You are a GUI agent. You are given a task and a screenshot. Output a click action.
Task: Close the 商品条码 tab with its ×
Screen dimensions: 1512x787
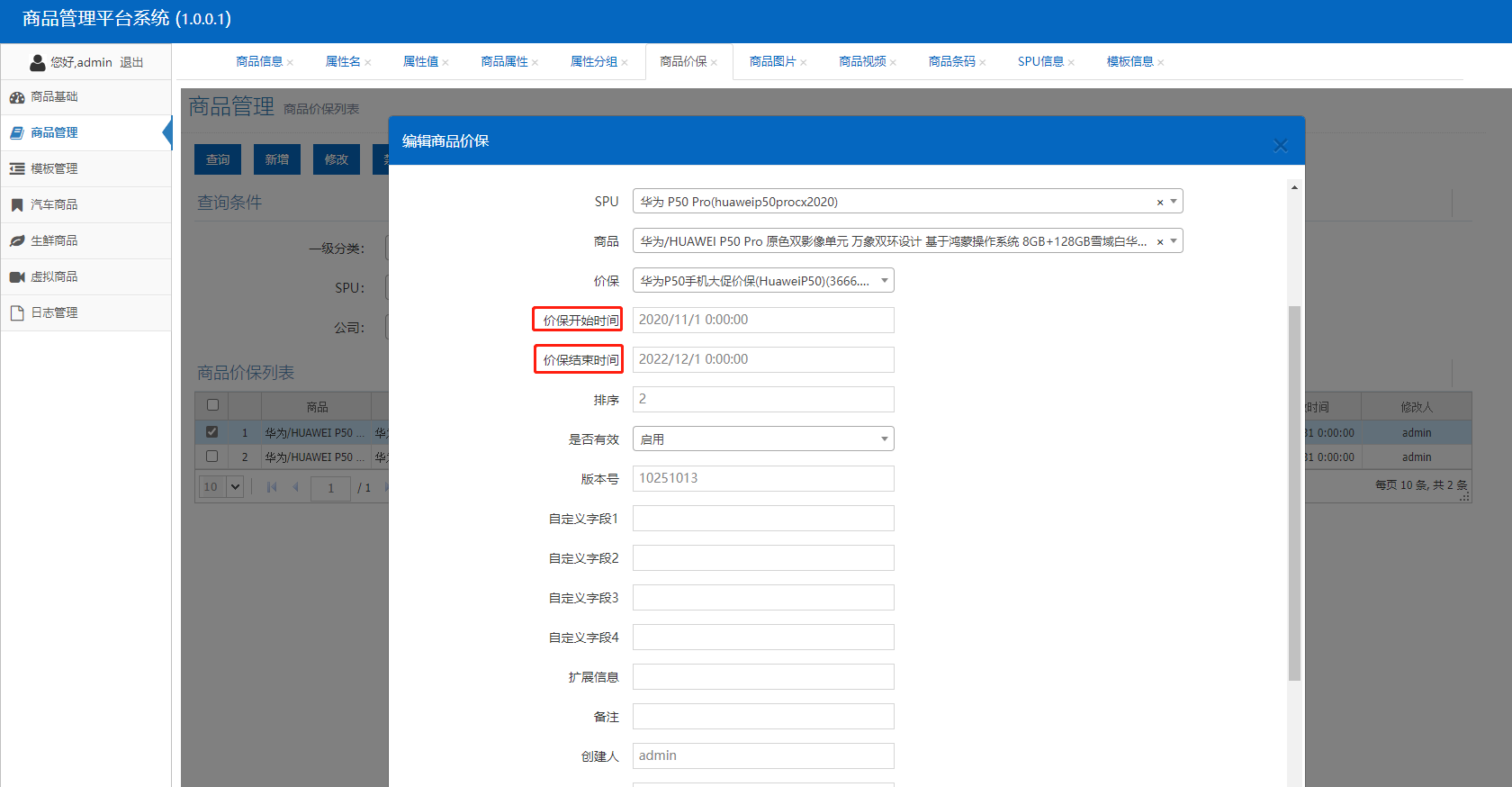(x=983, y=63)
